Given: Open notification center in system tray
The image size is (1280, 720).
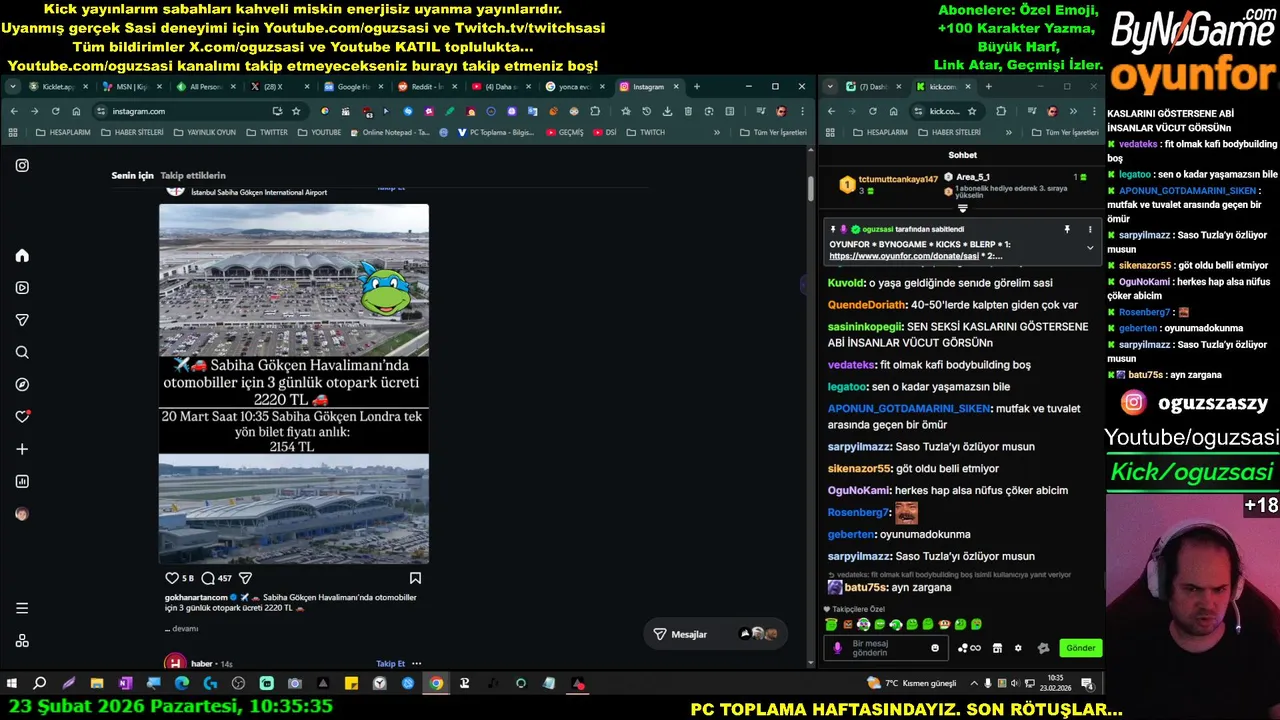Looking at the screenshot, I should point(1087,684).
